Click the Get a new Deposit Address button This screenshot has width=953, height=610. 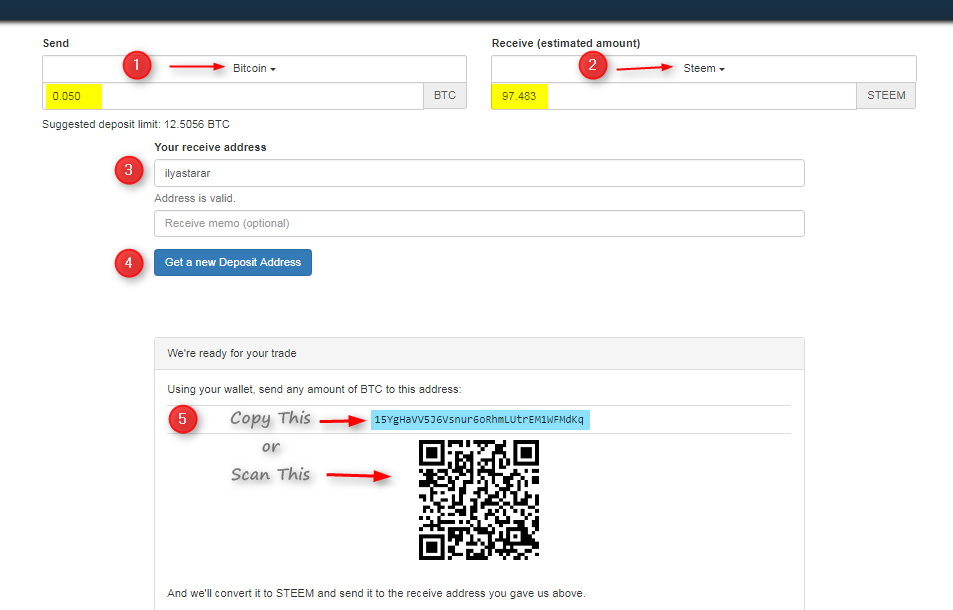tap(233, 262)
